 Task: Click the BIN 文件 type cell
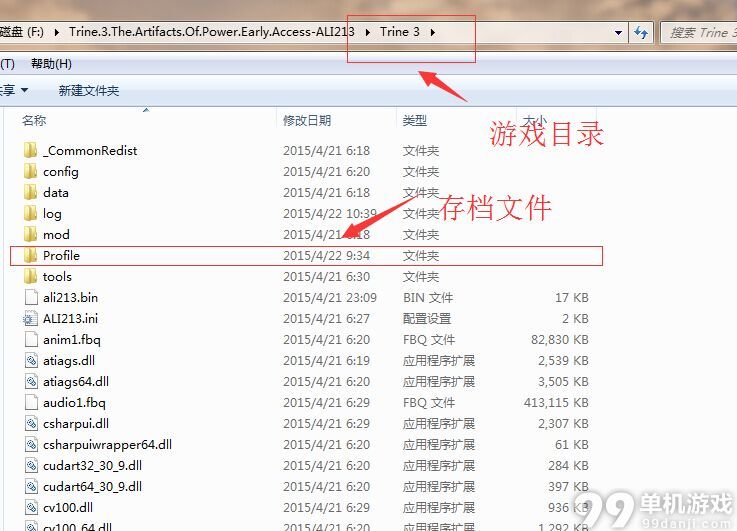(x=428, y=297)
